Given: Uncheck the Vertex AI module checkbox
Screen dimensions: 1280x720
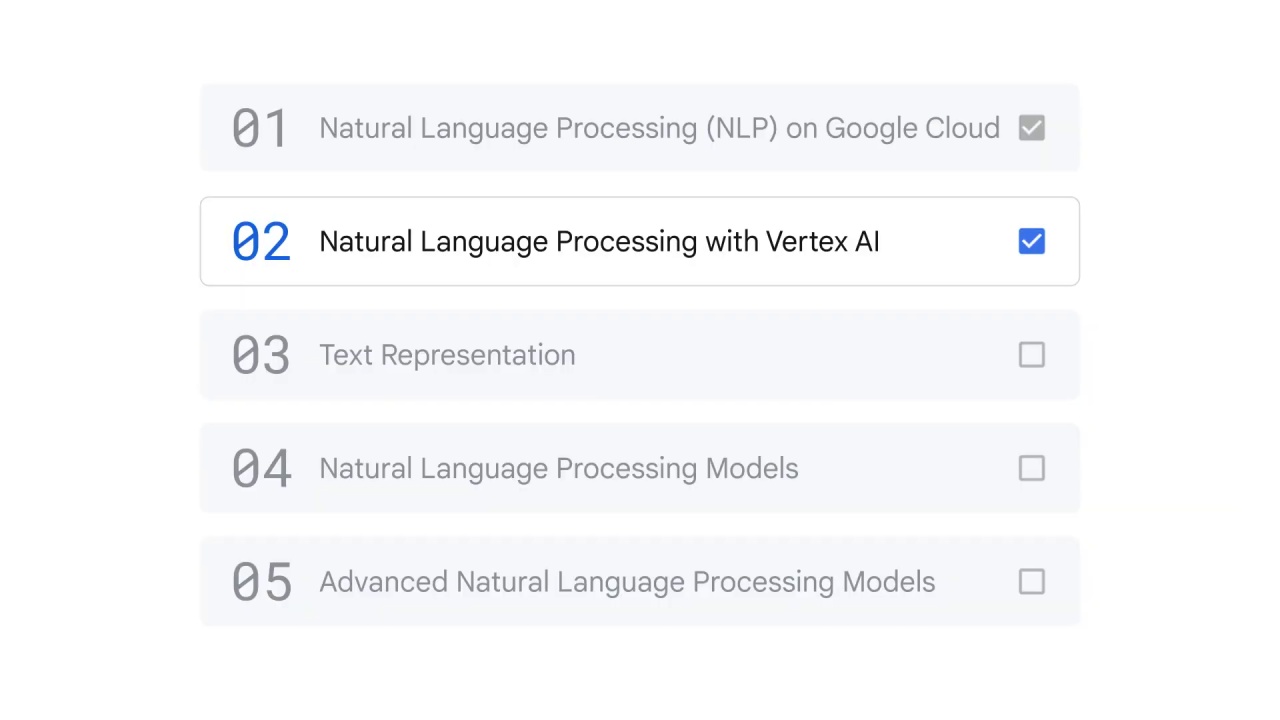Looking at the screenshot, I should point(1031,241).
